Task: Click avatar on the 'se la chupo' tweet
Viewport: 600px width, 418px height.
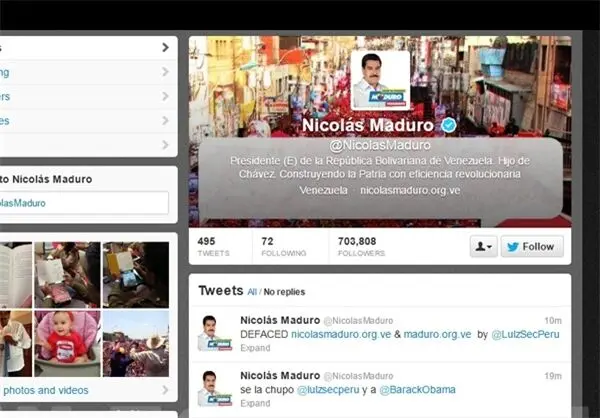Action: [214, 388]
